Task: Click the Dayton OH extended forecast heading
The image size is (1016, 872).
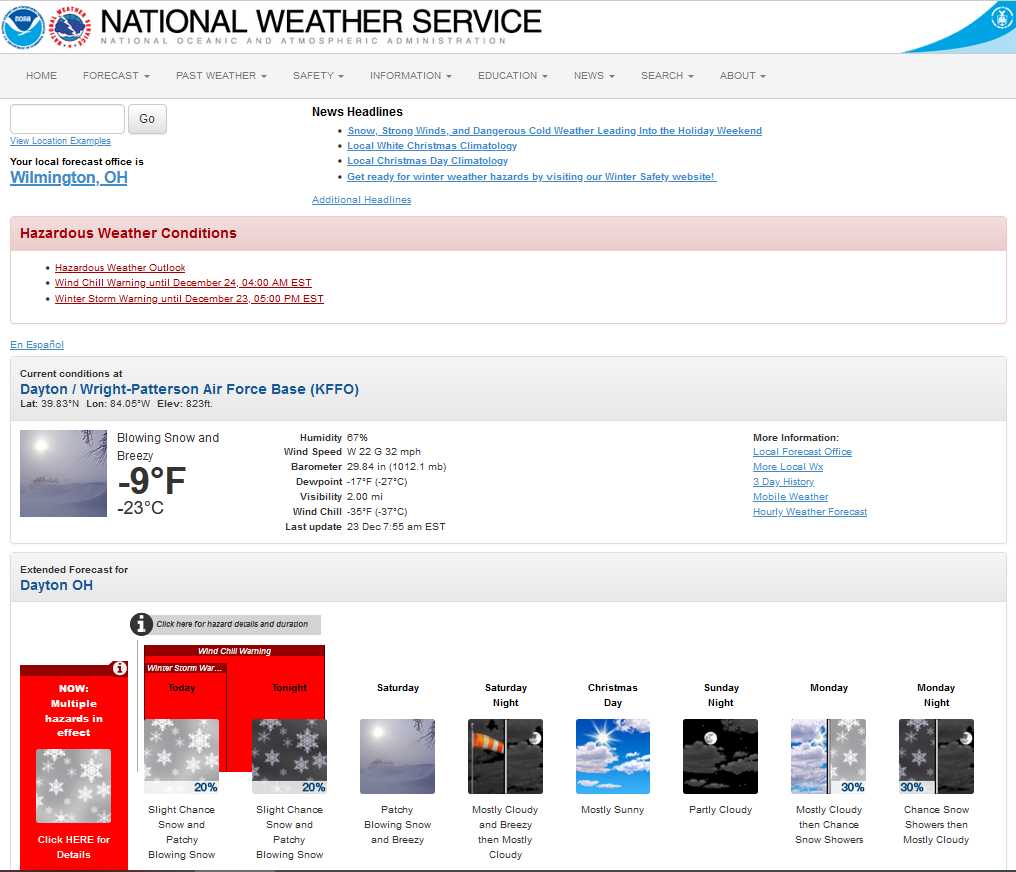Action: (x=56, y=585)
